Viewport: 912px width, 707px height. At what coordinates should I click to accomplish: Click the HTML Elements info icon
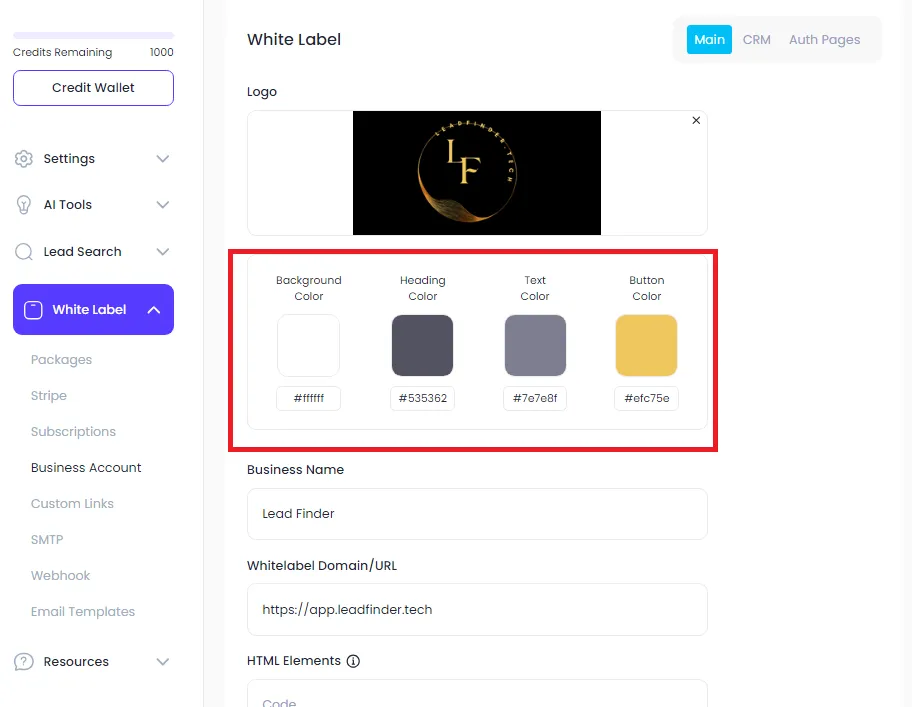(353, 661)
